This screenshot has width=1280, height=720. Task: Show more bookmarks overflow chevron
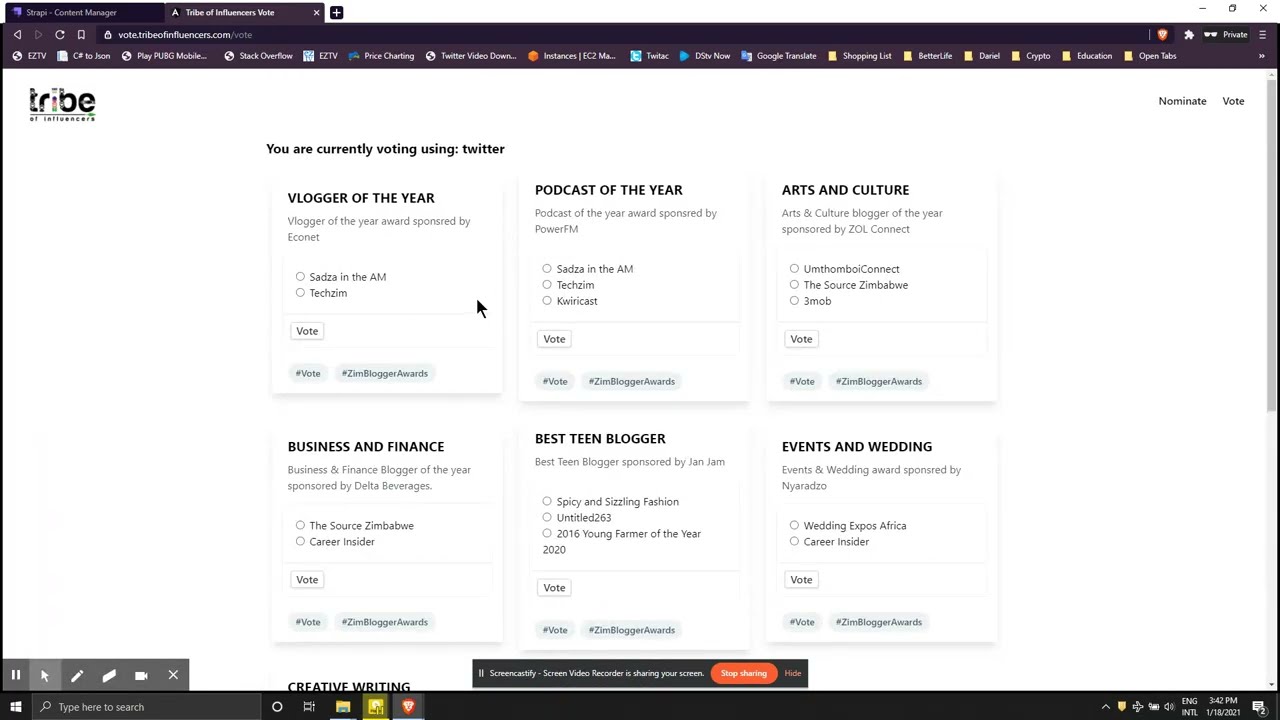(1261, 56)
